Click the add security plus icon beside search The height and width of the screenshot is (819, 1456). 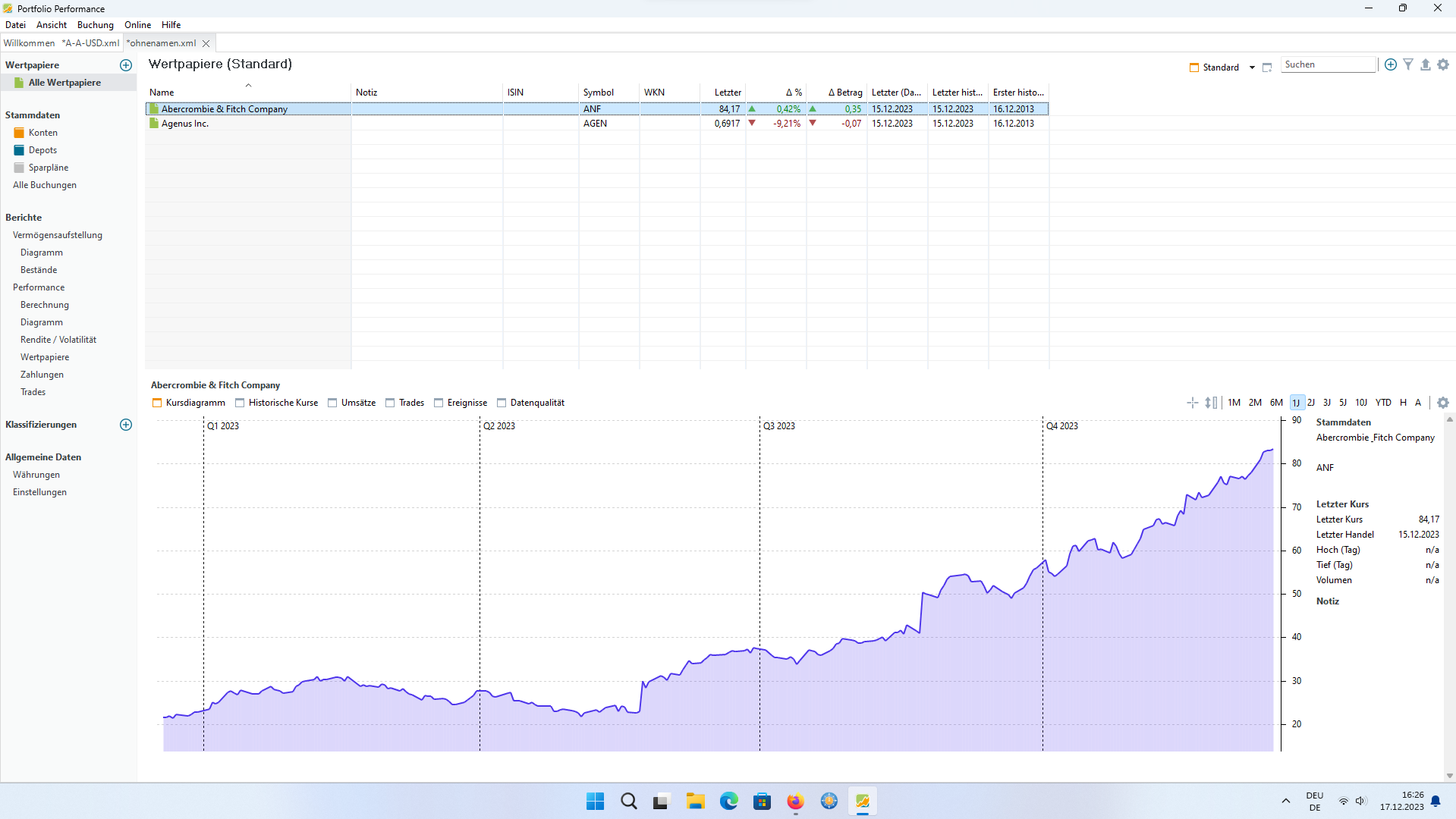(x=1391, y=64)
